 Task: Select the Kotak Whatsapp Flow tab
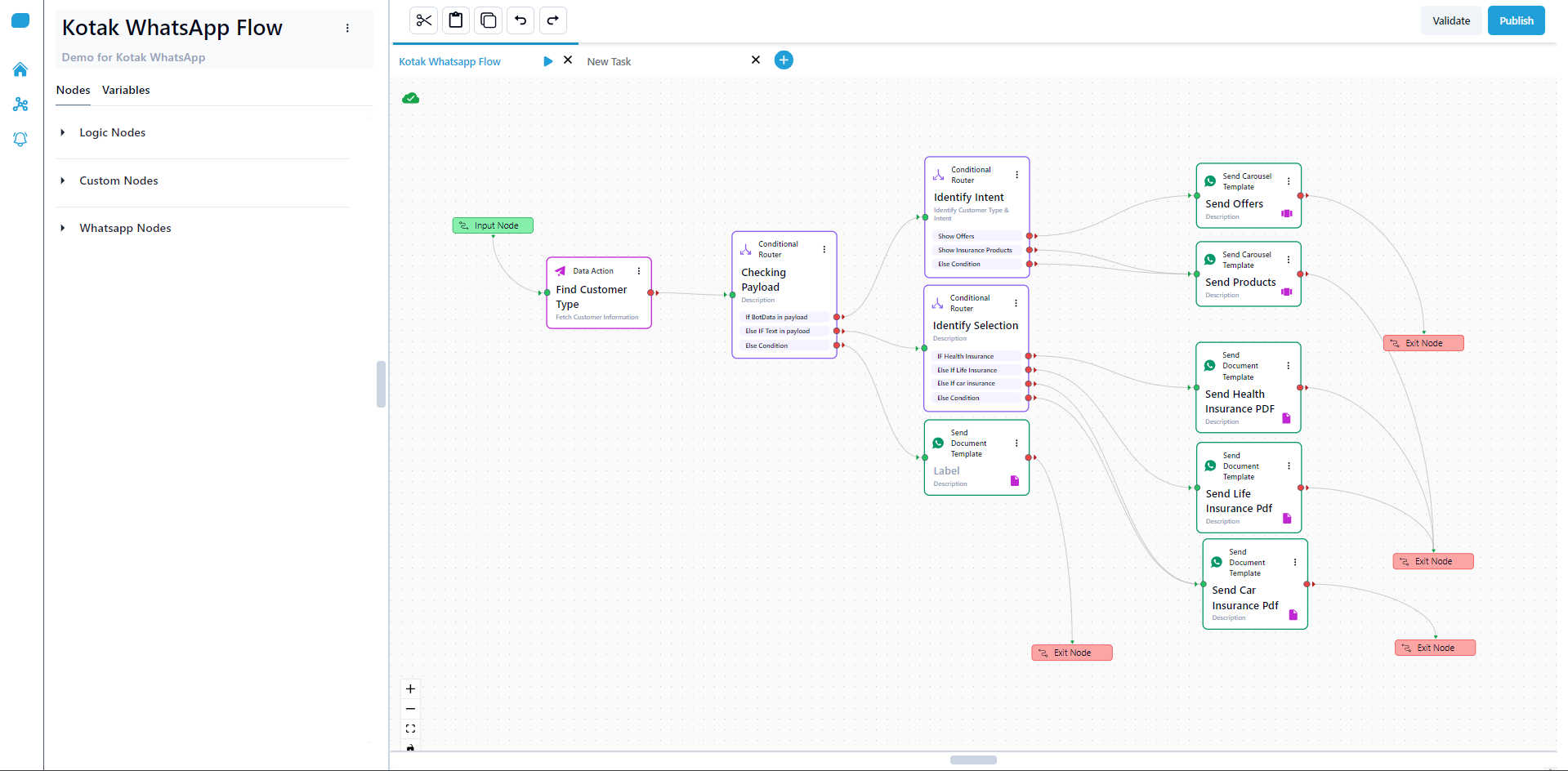450,61
